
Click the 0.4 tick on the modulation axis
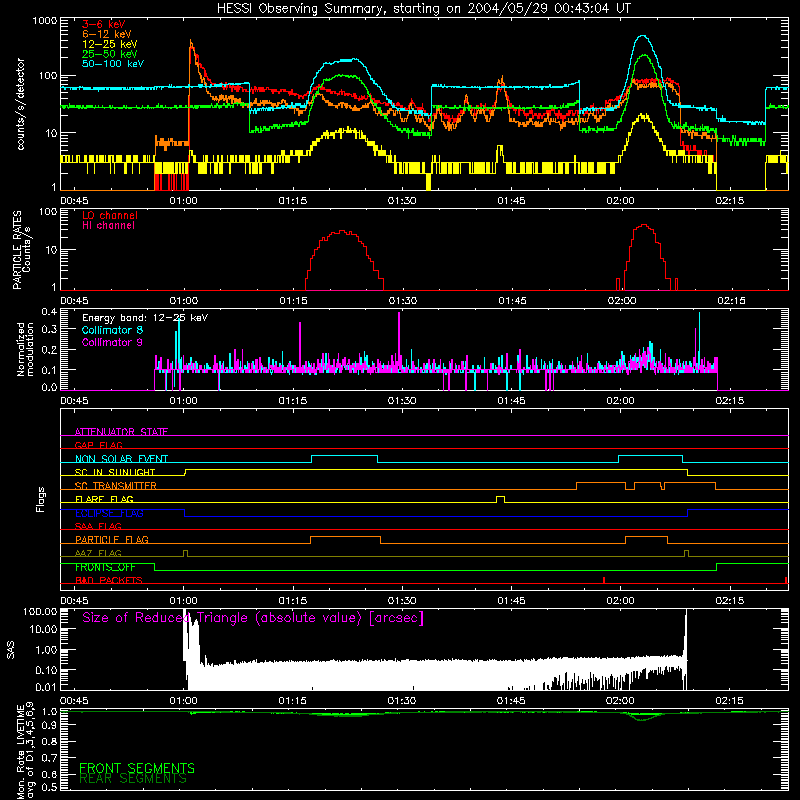[x=49, y=311]
